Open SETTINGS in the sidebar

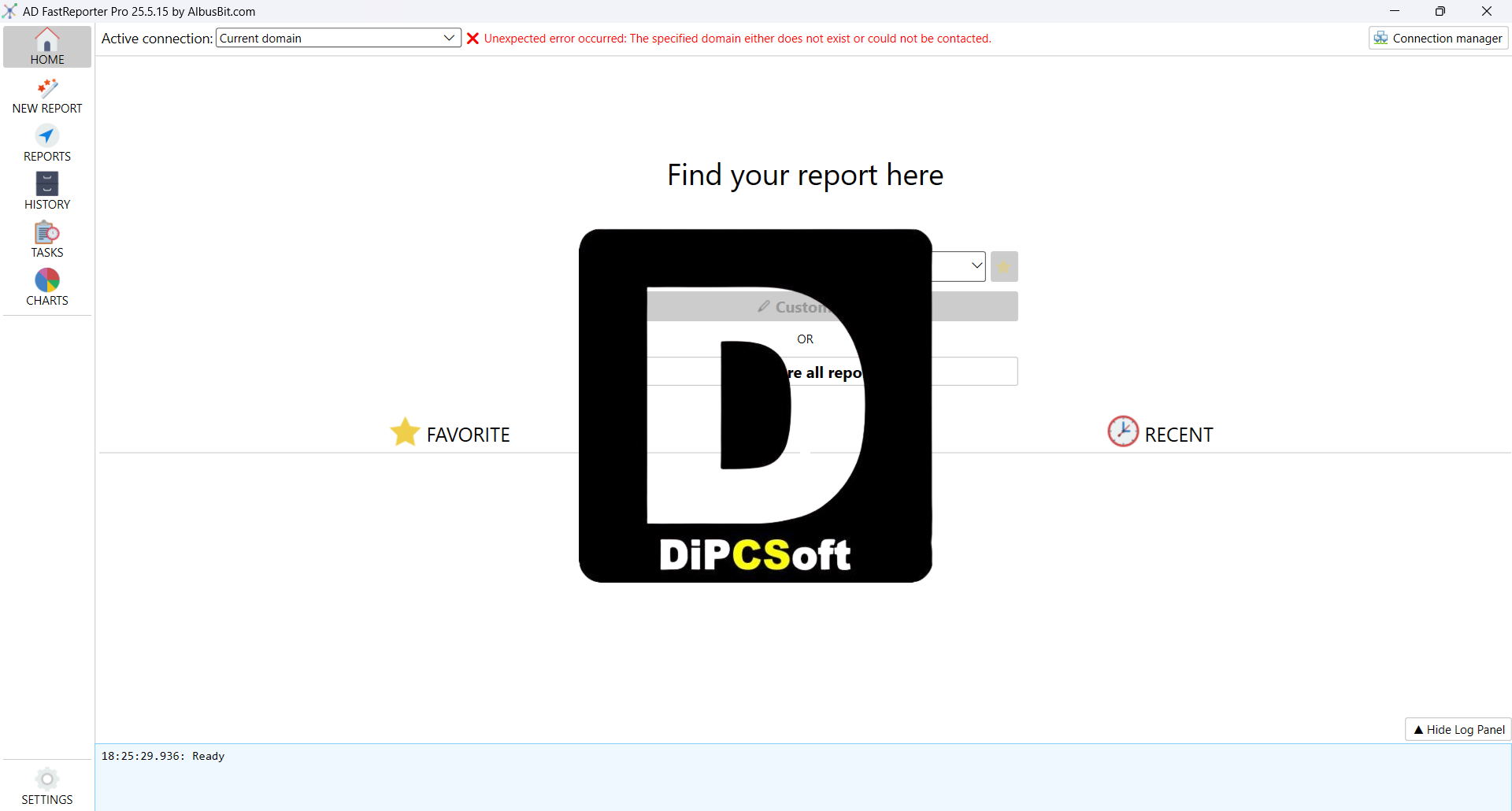47,787
